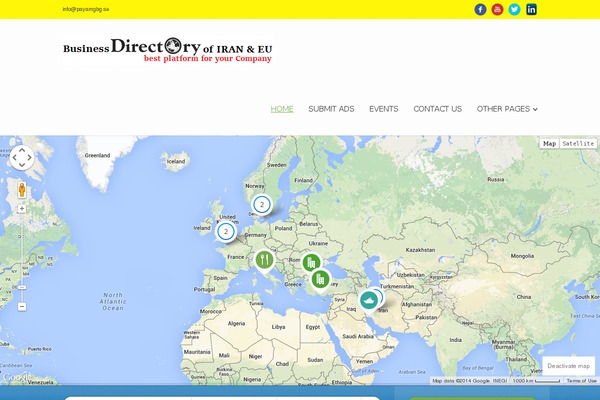Open the SUBMIT ADS menu item
The height and width of the screenshot is (400, 600).
point(331,109)
